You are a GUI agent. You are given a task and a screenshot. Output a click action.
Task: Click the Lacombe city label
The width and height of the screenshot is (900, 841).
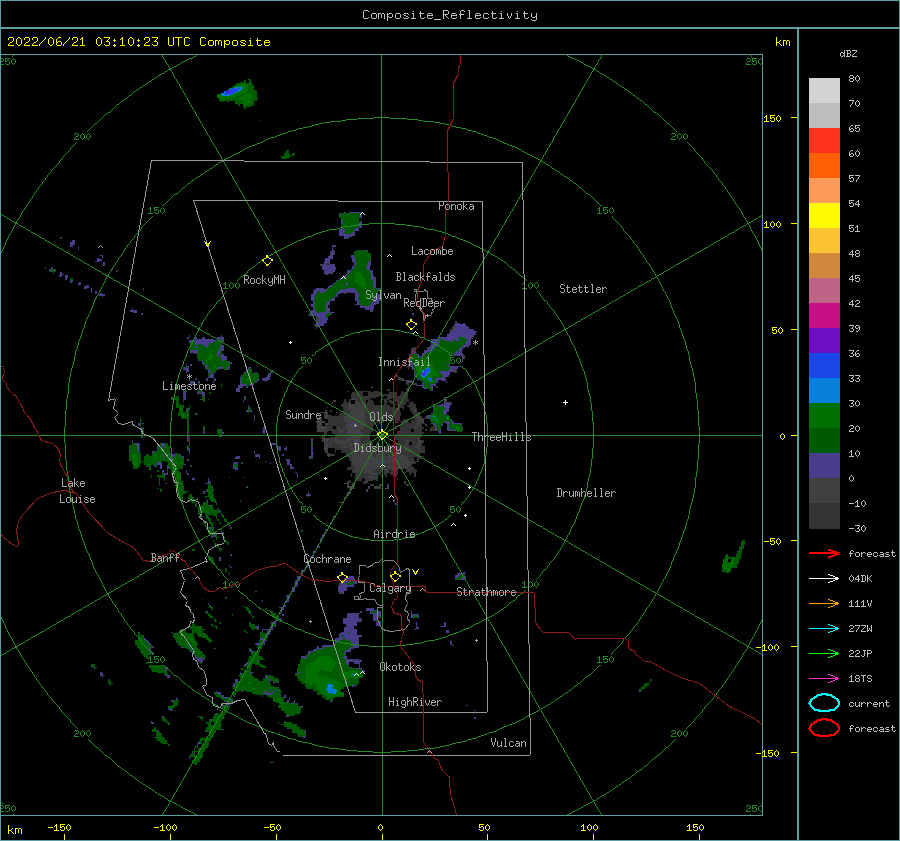coord(432,251)
